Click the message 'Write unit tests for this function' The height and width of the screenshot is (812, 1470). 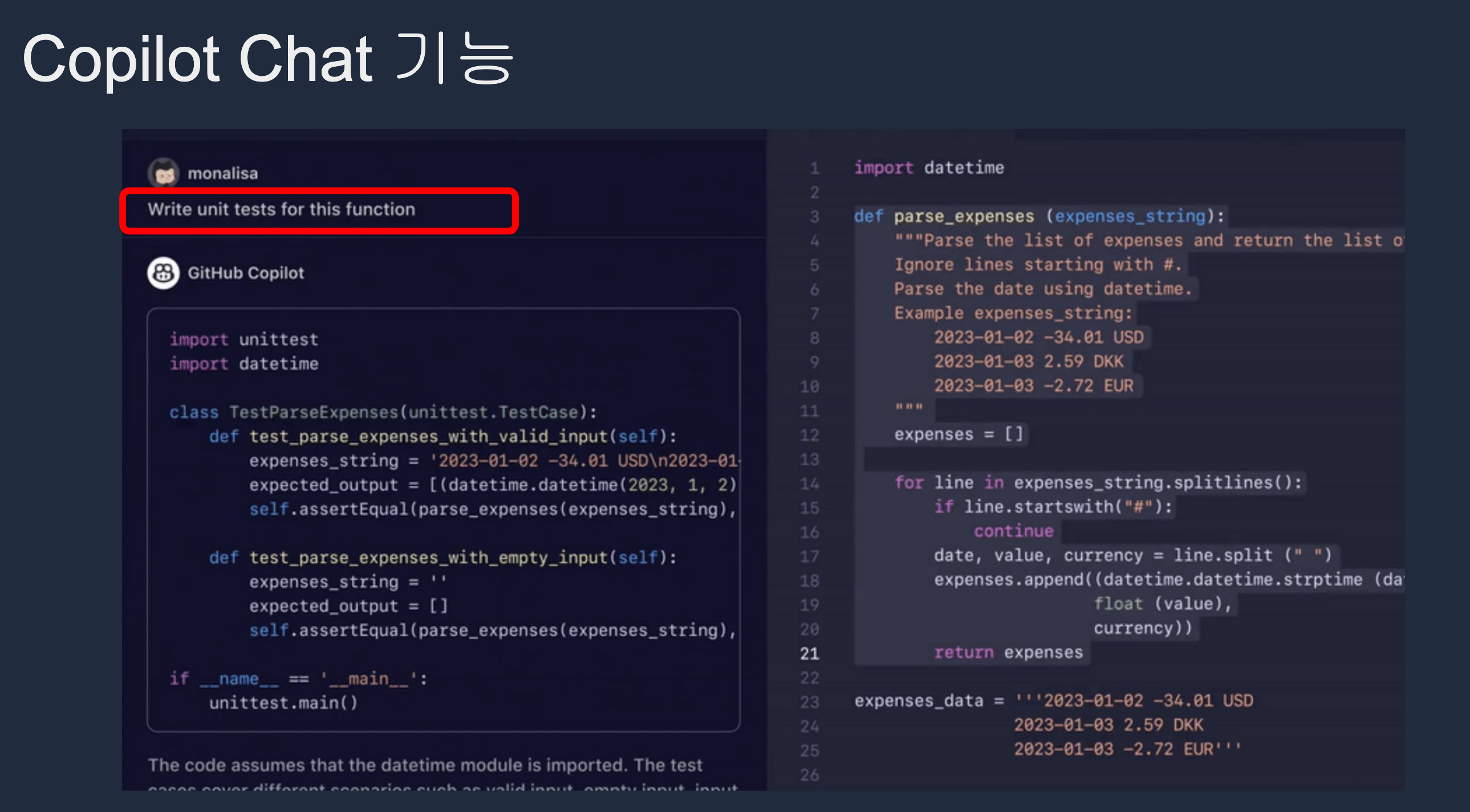tap(281, 209)
